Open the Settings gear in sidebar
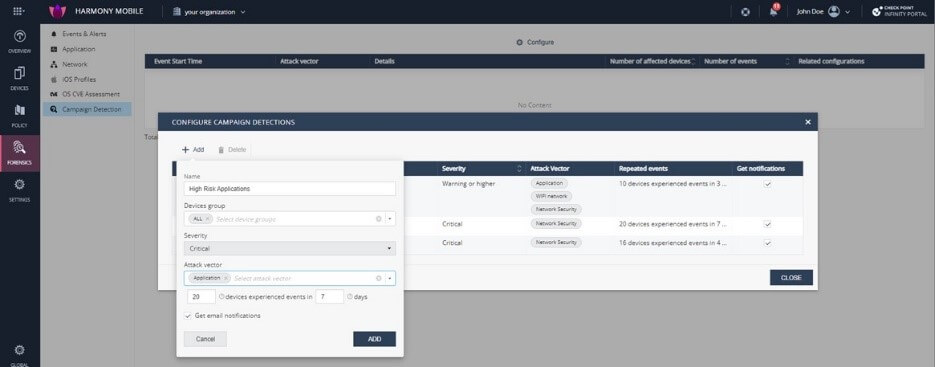 pyautogui.click(x=20, y=190)
